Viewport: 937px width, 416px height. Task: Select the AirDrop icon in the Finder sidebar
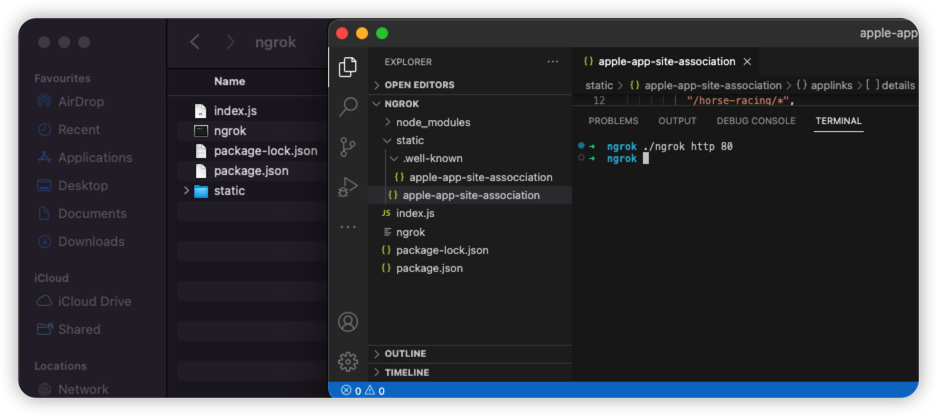pos(44,102)
